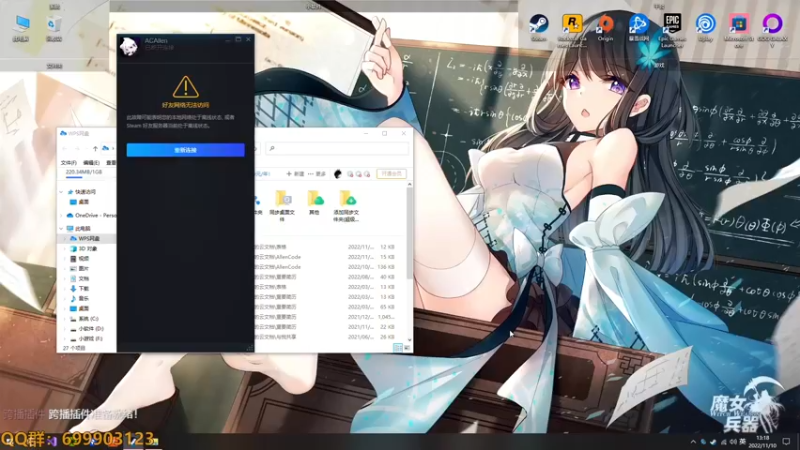Select the 系统 (C:) drive
The width and height of the screenshot is (800, 450).
85,318
